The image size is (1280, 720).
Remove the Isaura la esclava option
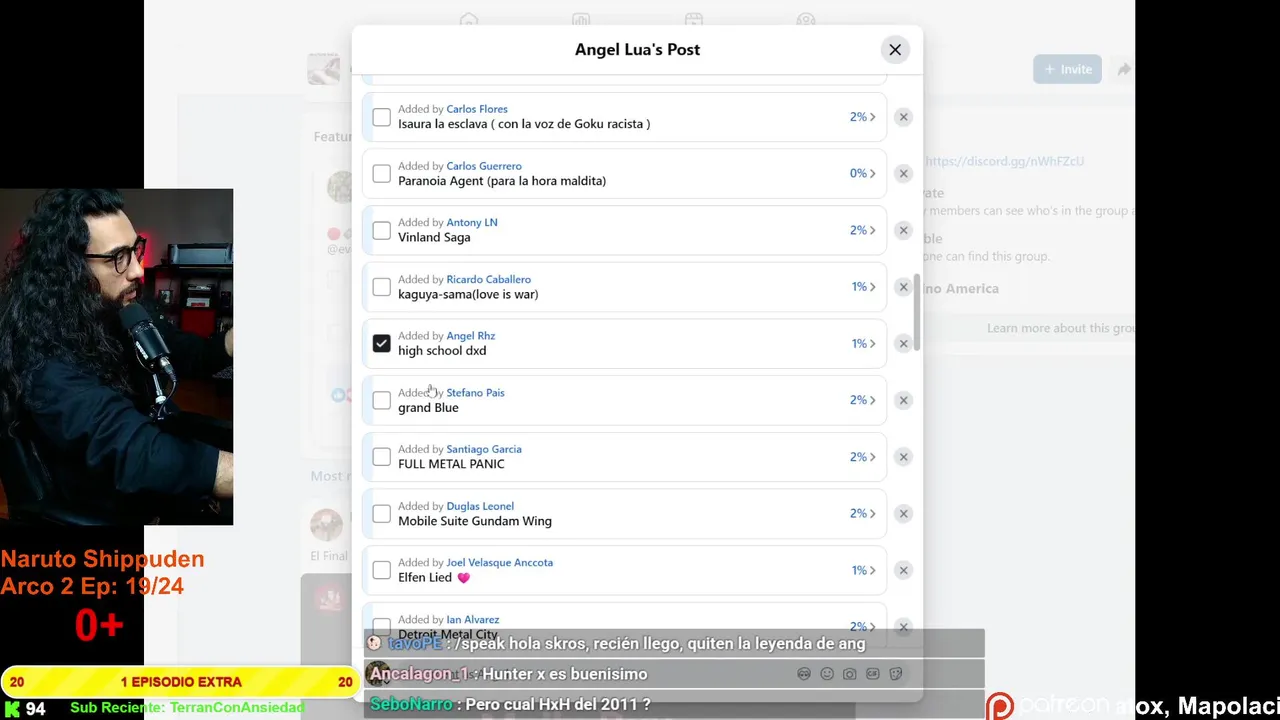click(x=903, y=117)
